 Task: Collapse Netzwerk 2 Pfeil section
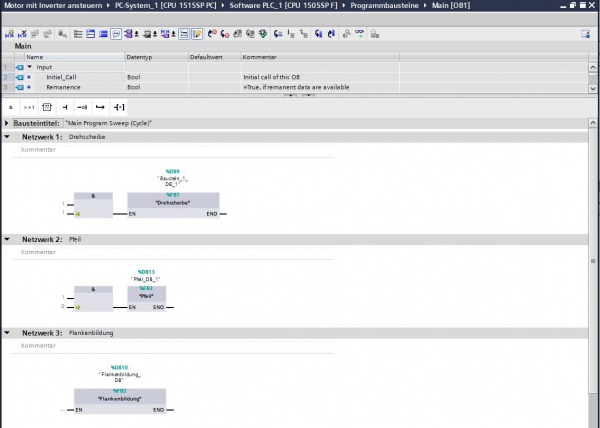point(8,240)
